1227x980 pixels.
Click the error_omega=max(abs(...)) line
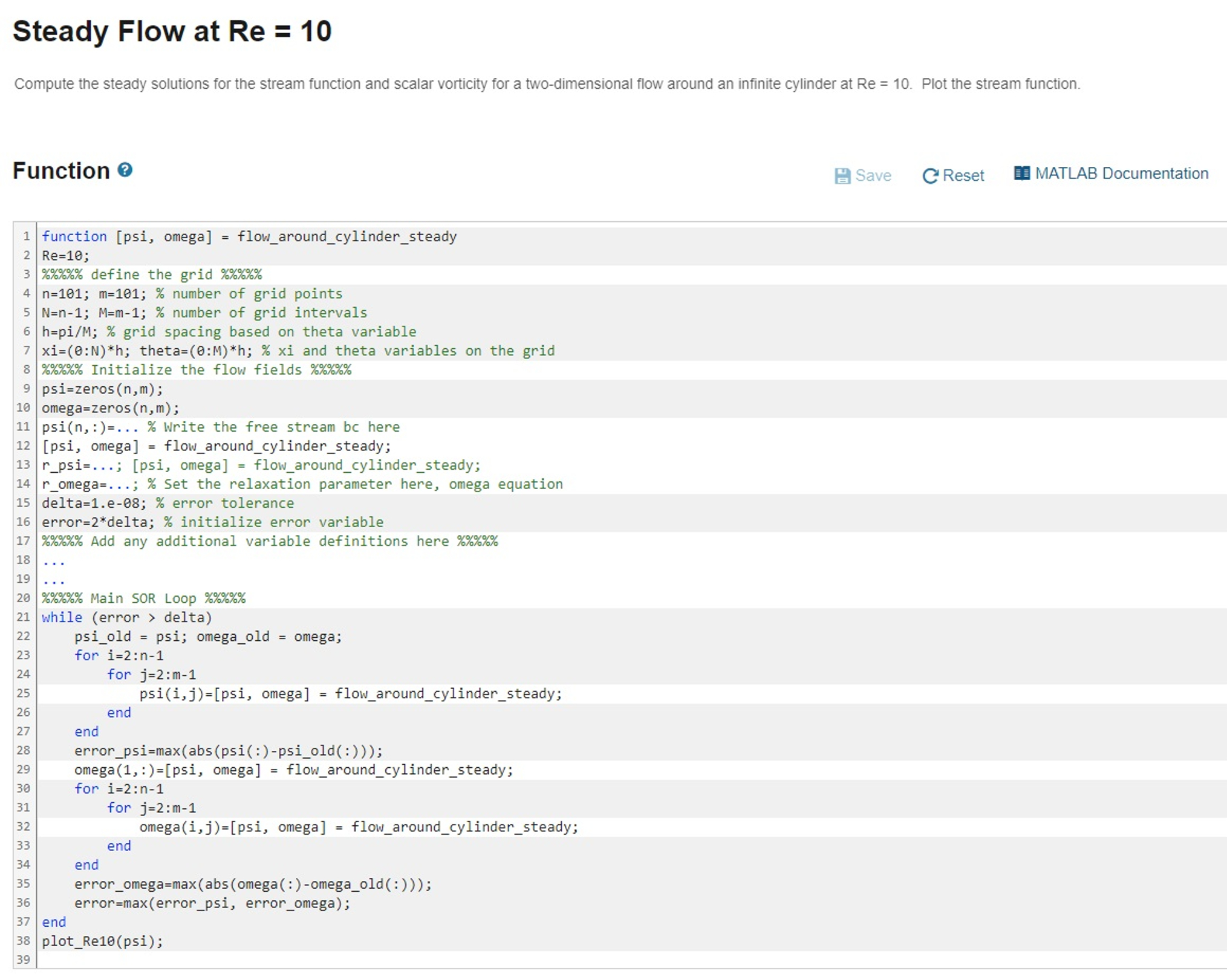coord(253,884)
